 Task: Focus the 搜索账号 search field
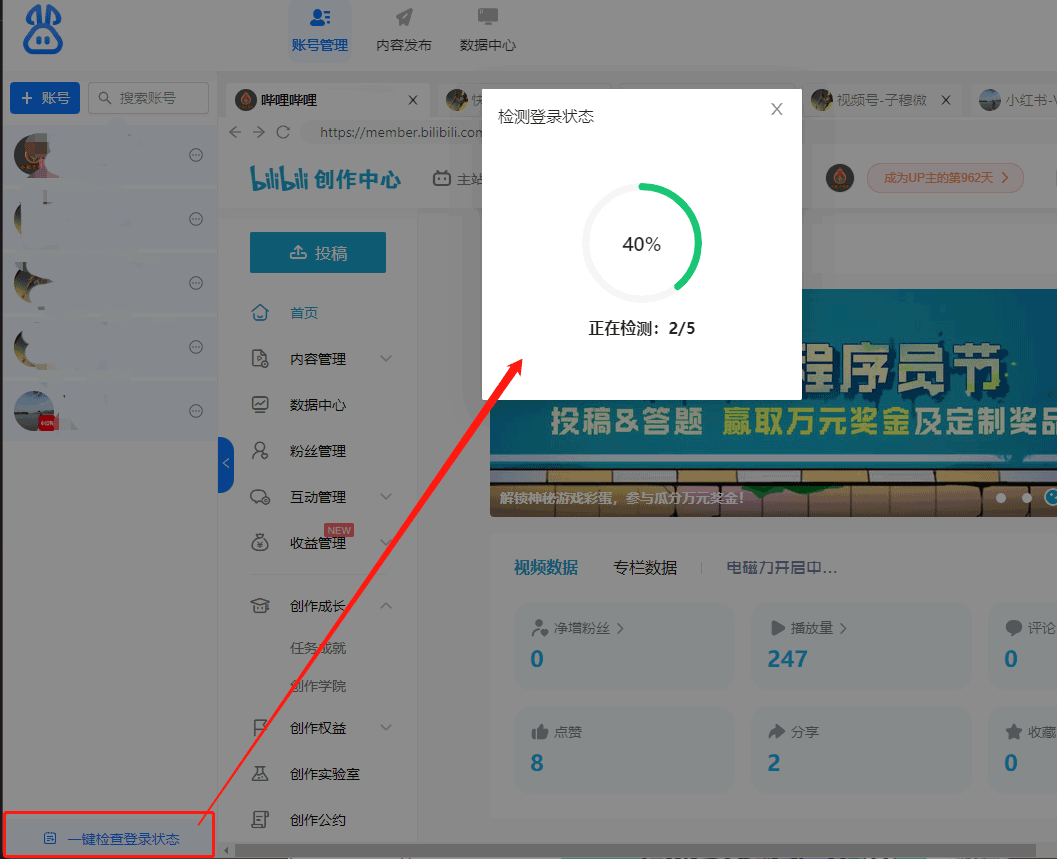[148, 98]
